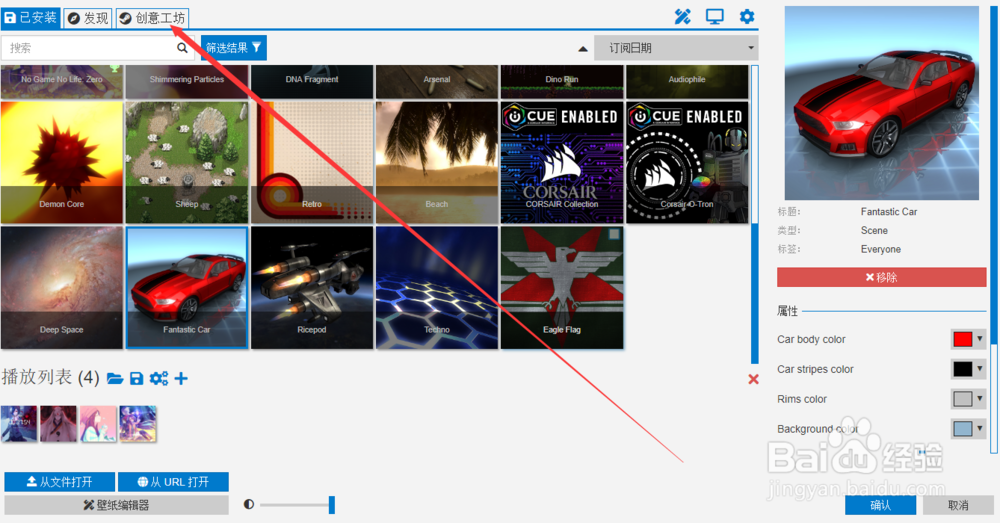Open Car stripes color black swatch
This screenshot has height=523, width=1000.
click(962, 369)
